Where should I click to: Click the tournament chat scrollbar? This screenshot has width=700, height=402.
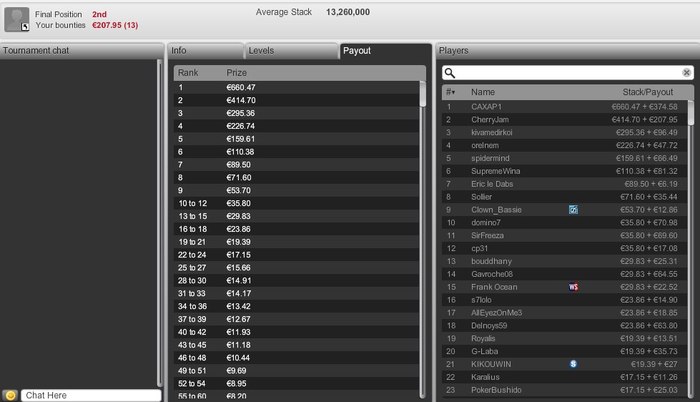click(159, 223)
